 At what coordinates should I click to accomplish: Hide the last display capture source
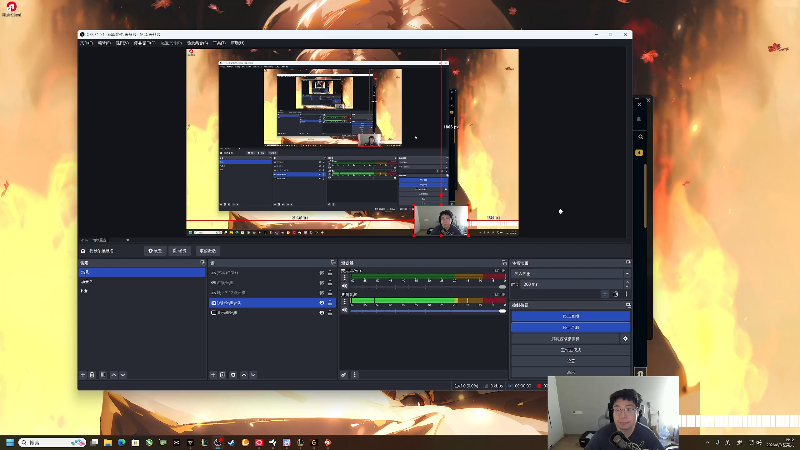point(321,313)
